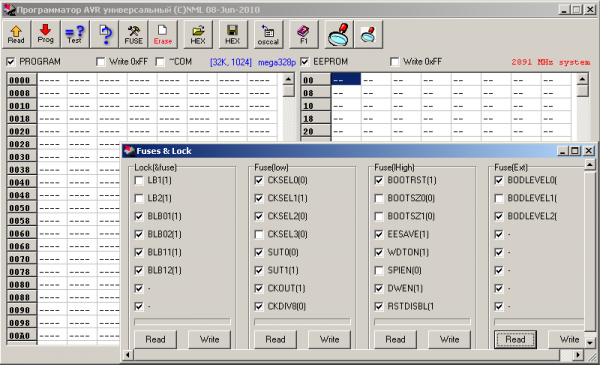Check the LB2(1) lock bit
The image size is (600, 365).
click(139, 198)
